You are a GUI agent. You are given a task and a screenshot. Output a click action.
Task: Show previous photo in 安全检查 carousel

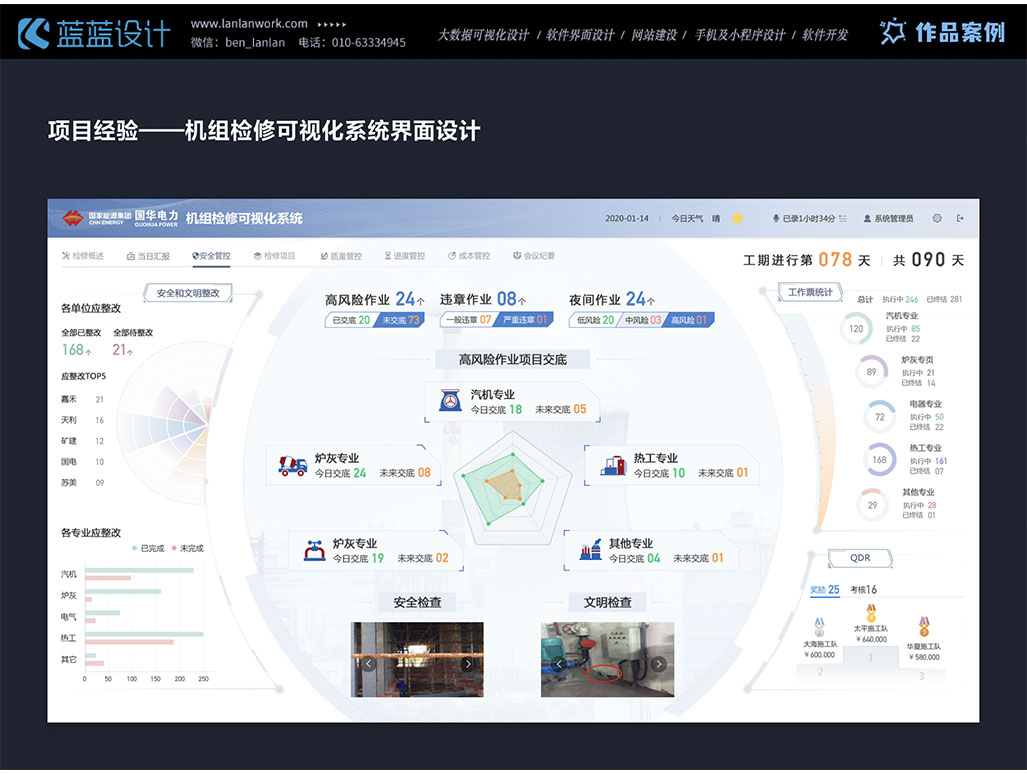pos(368,663)
